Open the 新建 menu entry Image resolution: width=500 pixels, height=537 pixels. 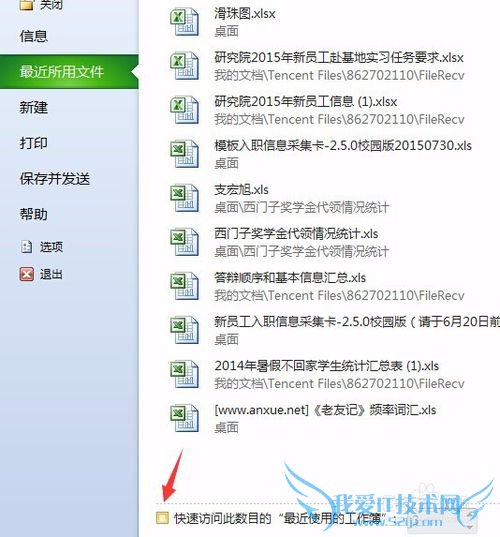33,108
